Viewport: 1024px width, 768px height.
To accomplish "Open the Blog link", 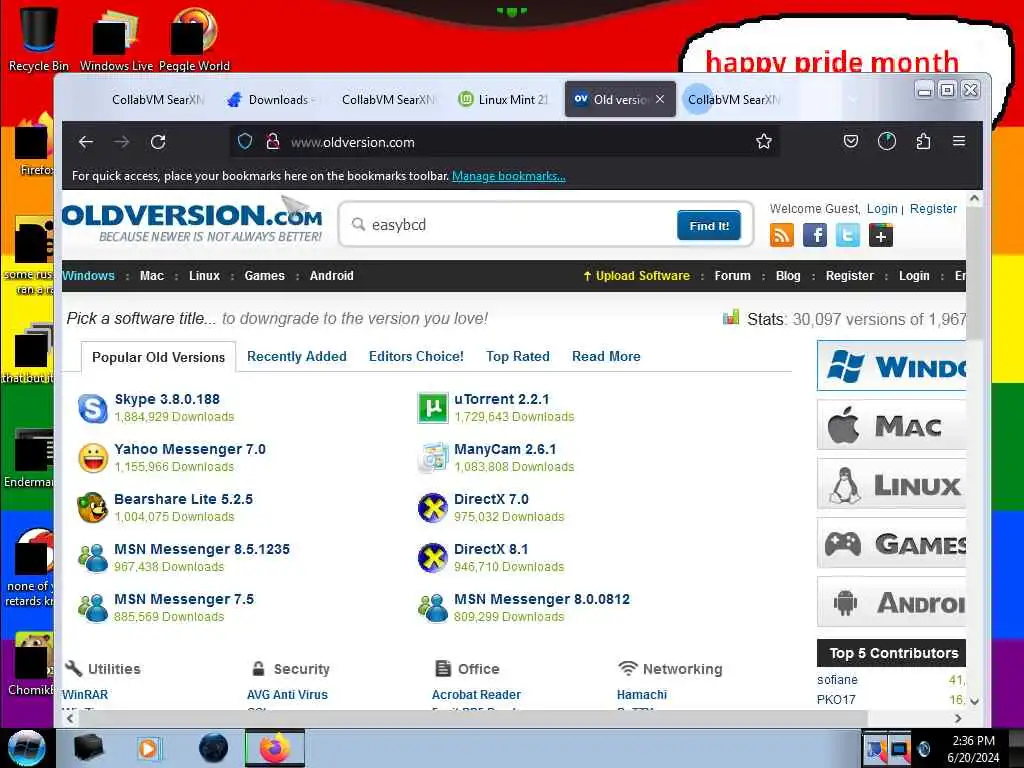I will click(x=788, y=276).
